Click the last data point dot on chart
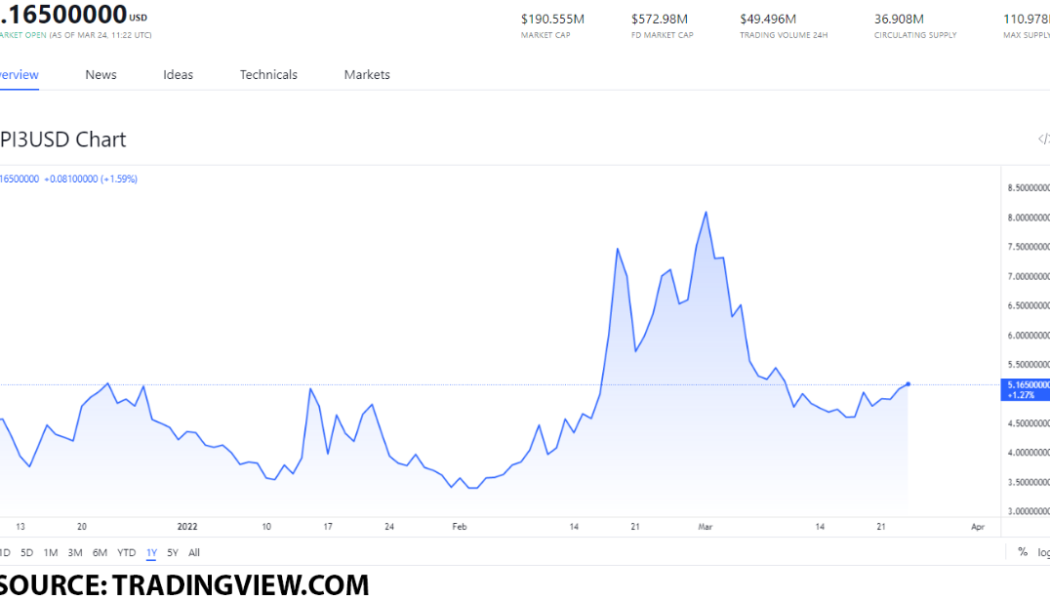The image size is (1050, 600). coord(908,383)
